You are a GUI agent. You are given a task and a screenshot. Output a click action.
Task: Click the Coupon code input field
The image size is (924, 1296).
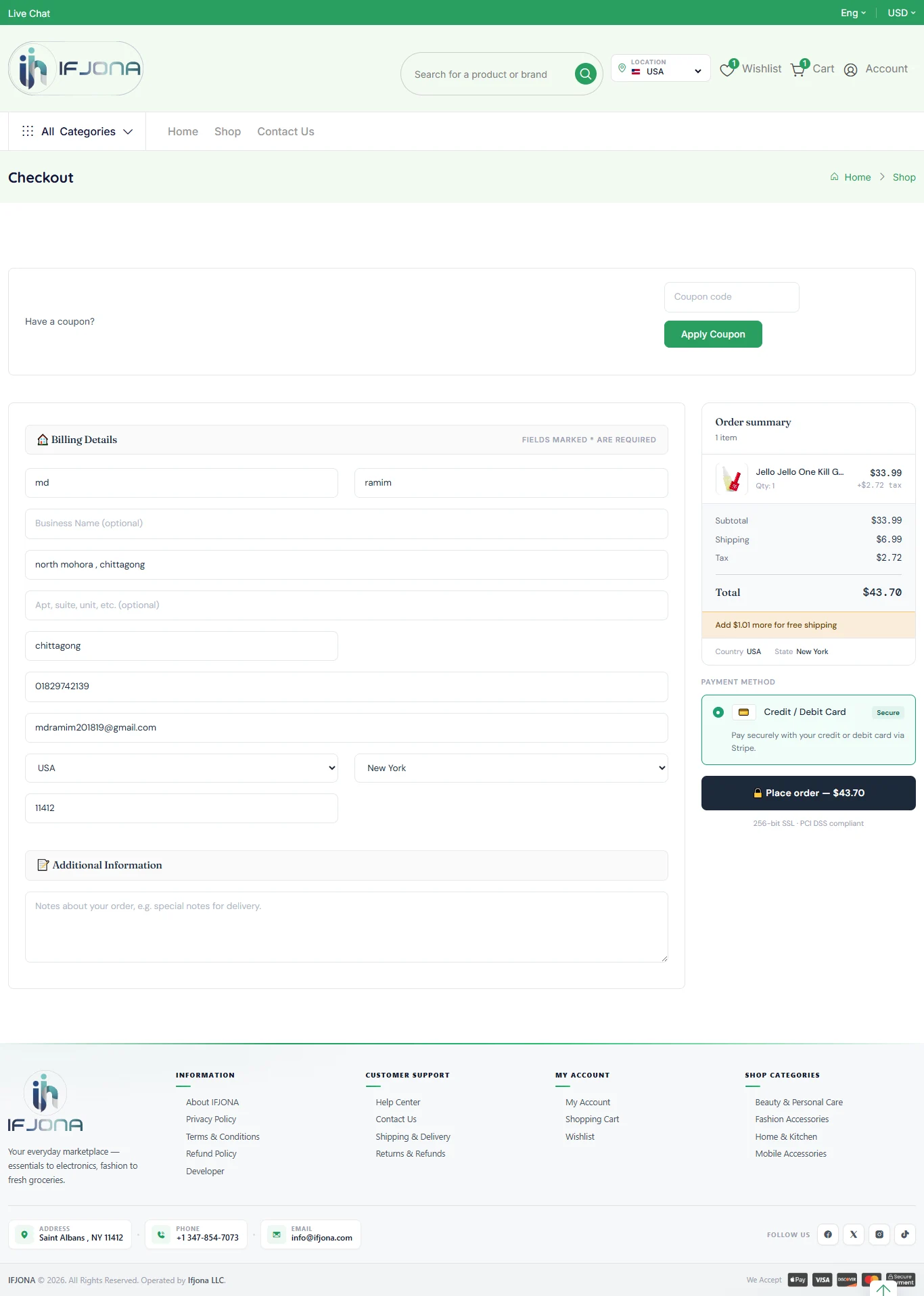click(732, 297)
